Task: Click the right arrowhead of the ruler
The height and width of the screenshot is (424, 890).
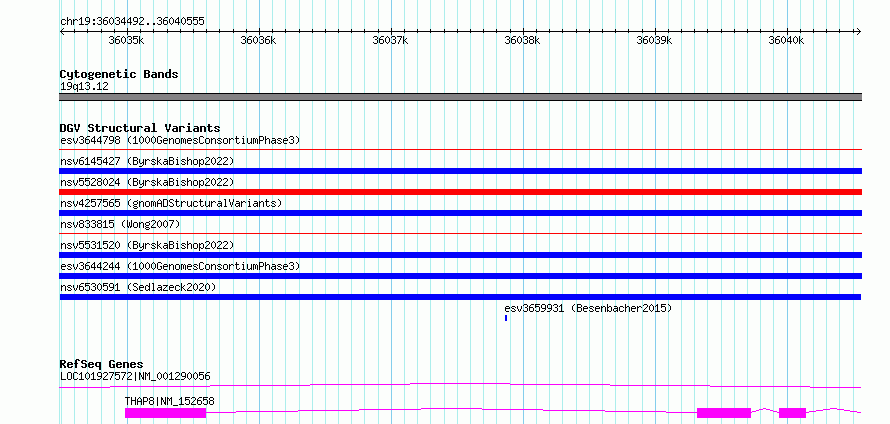Action: 859,31
